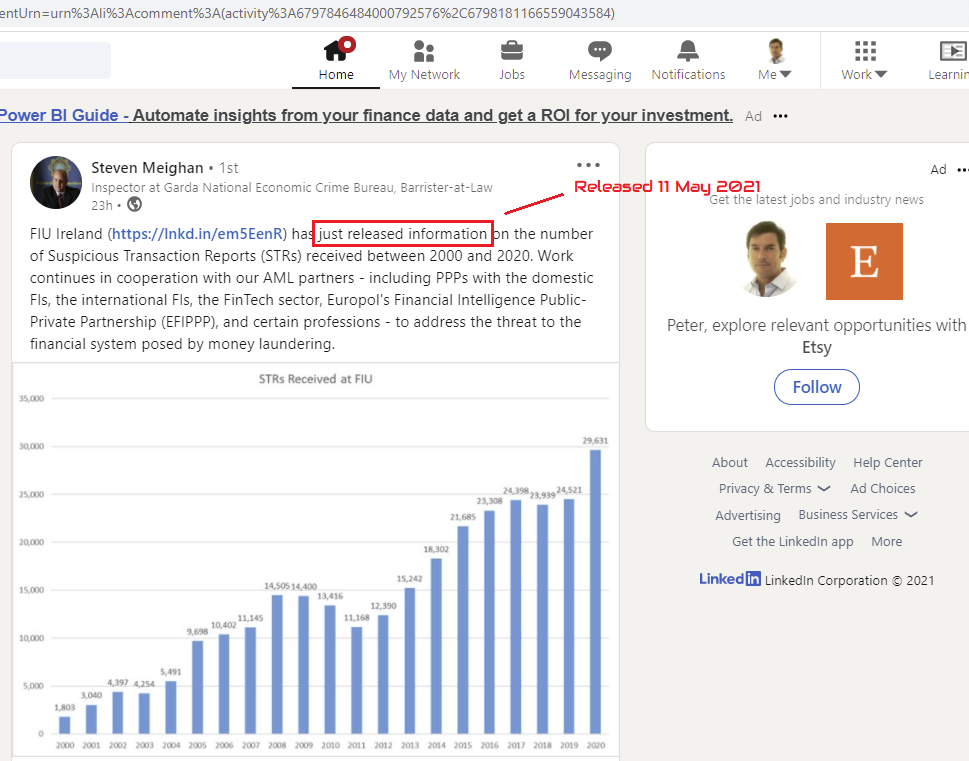Image resolution: width=969 pixels, height=761 pixels.
Task: Open the Power BI ad options menu
Action: click(781, 116)
